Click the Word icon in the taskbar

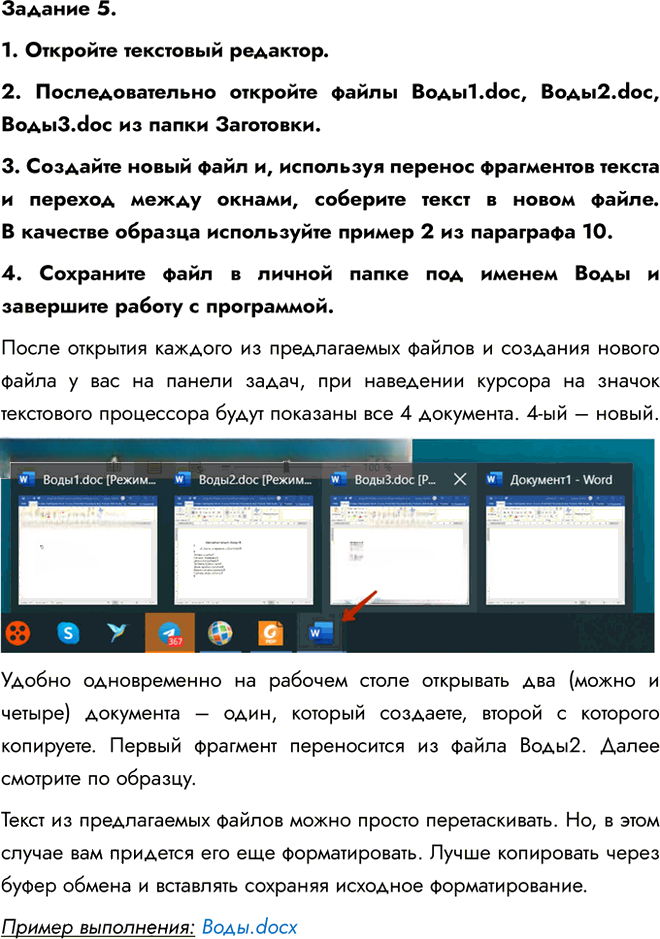coord(320,632)
